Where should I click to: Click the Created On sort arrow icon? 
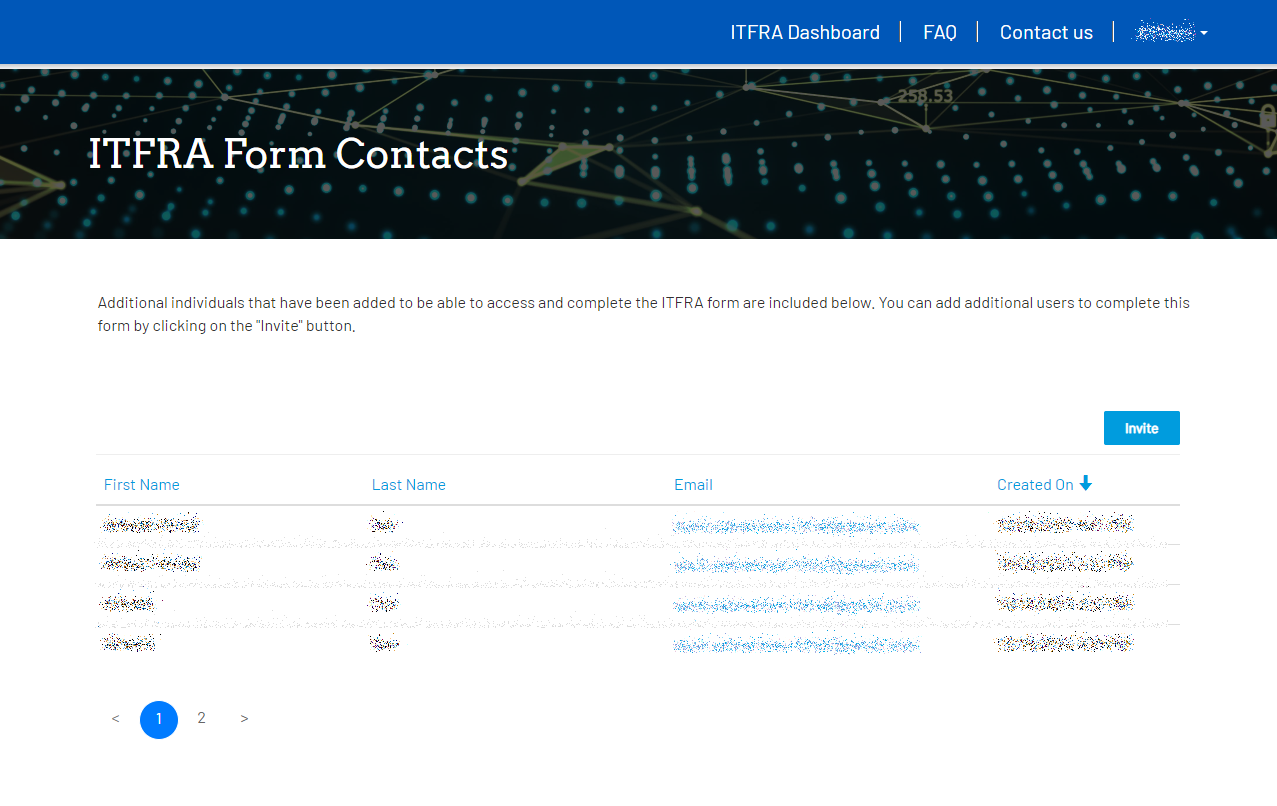[1086, 484]
